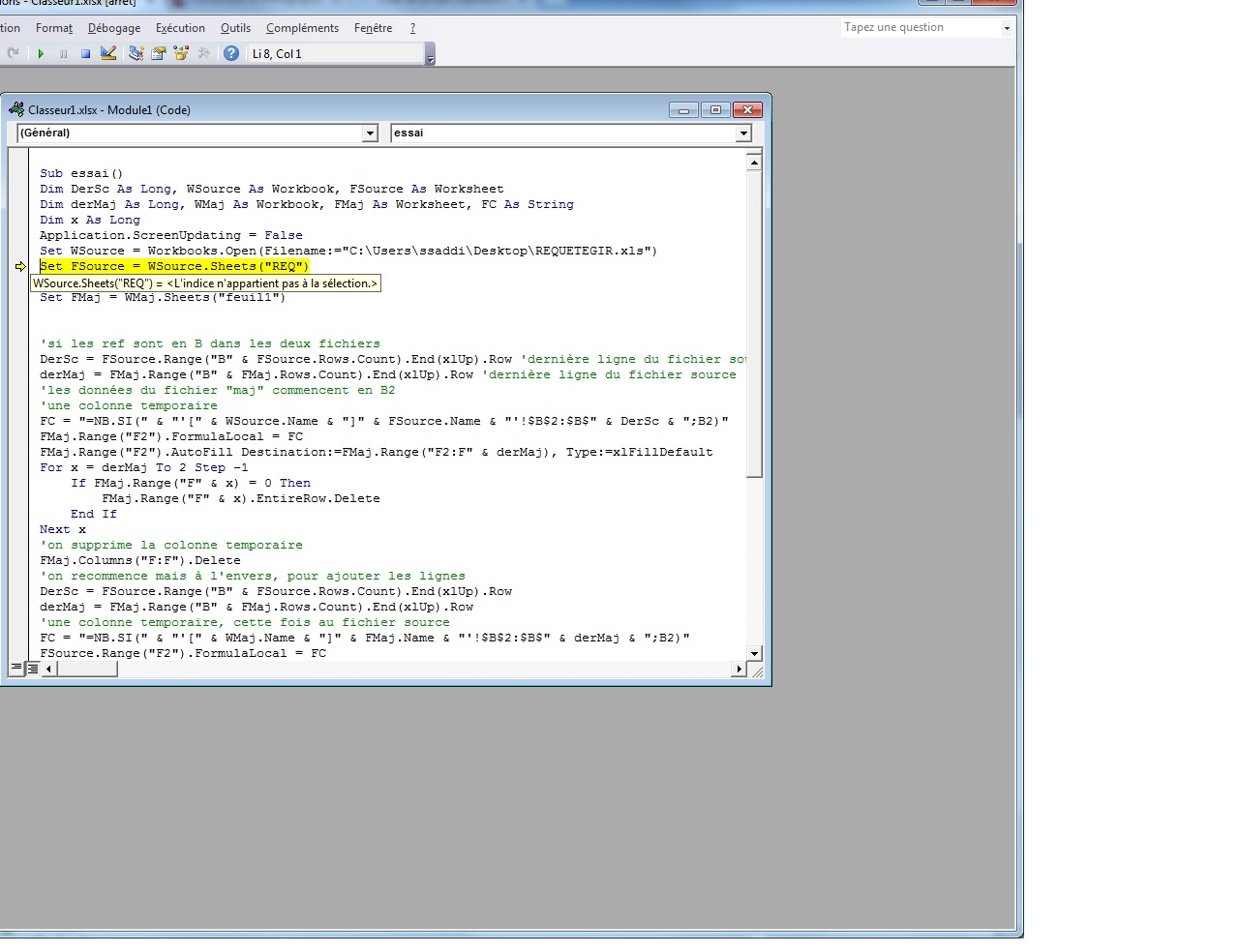Run the macro with the green play button

[41, 53]
